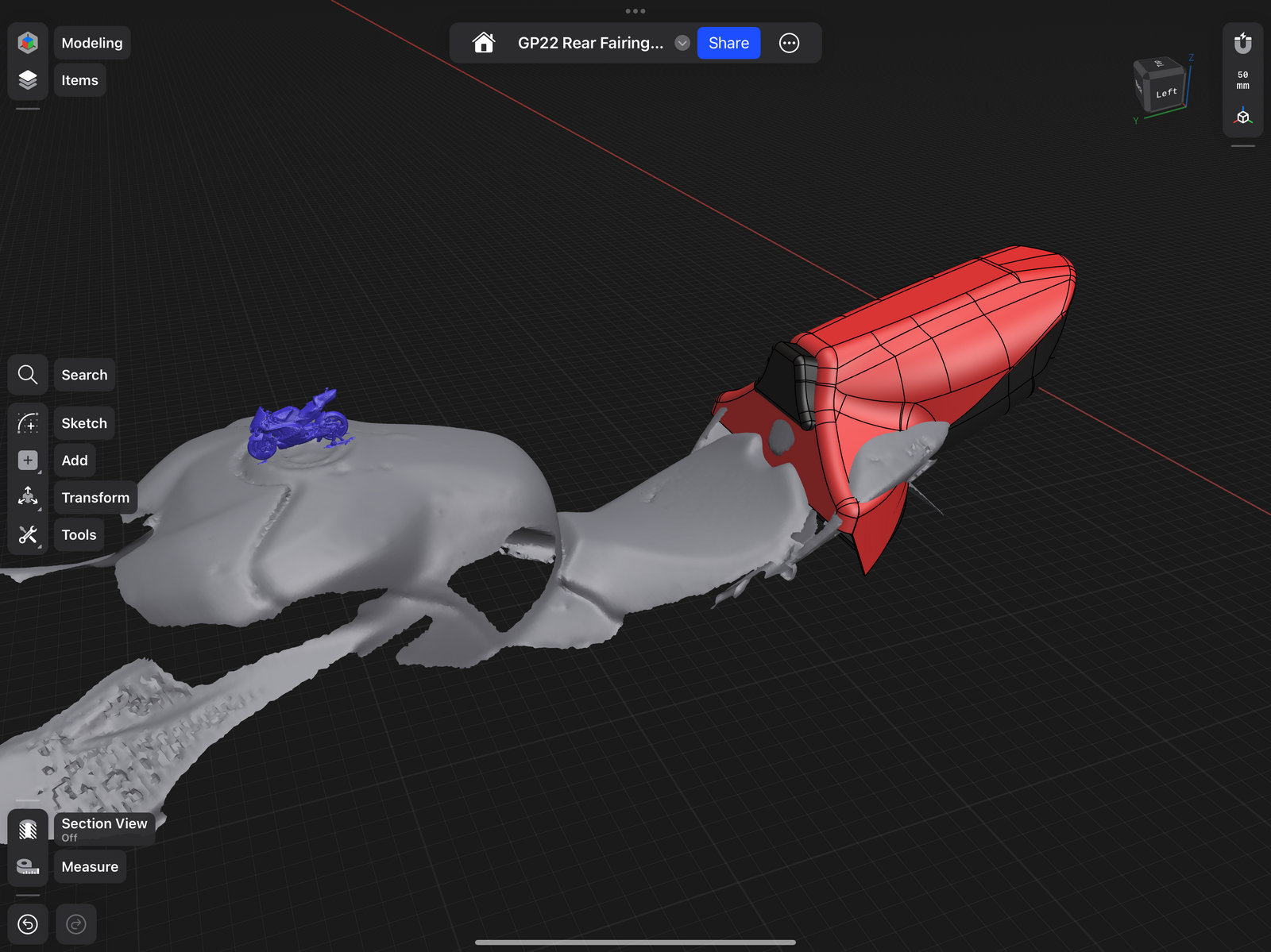Open the Modeling label menu
The height and width of the screenshot is (952, 1271).
[92, 43]
